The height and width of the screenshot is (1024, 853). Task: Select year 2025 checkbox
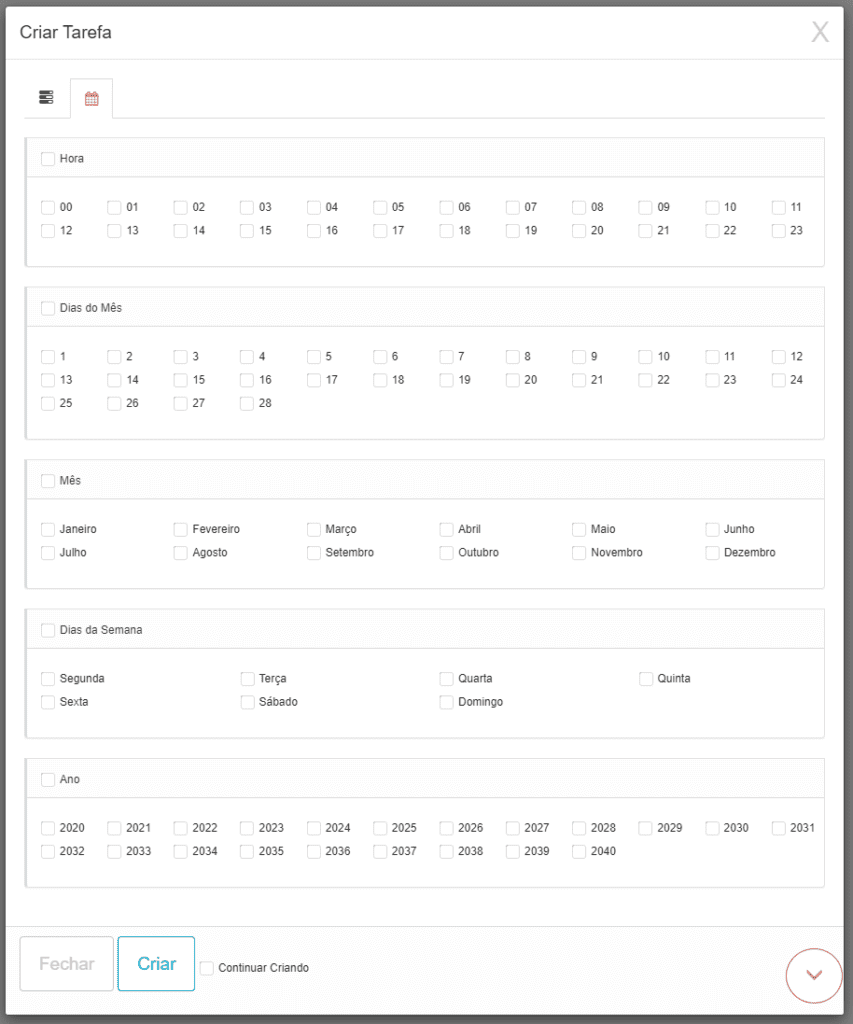pyautogui.click(x=380, y=828)
